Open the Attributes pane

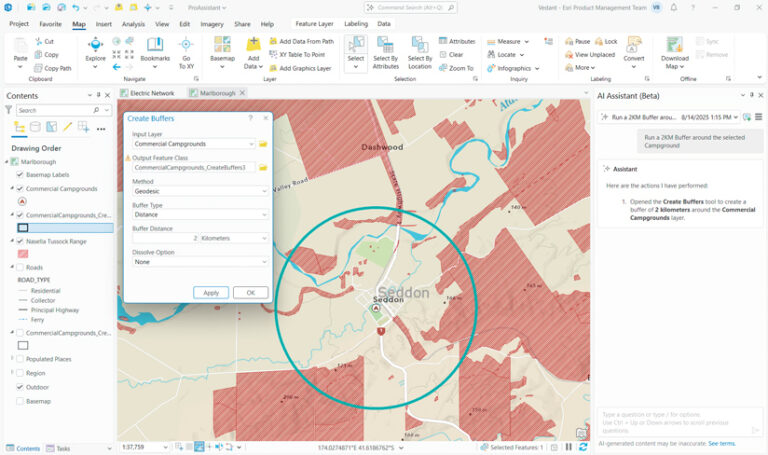[x=457, y=42]
